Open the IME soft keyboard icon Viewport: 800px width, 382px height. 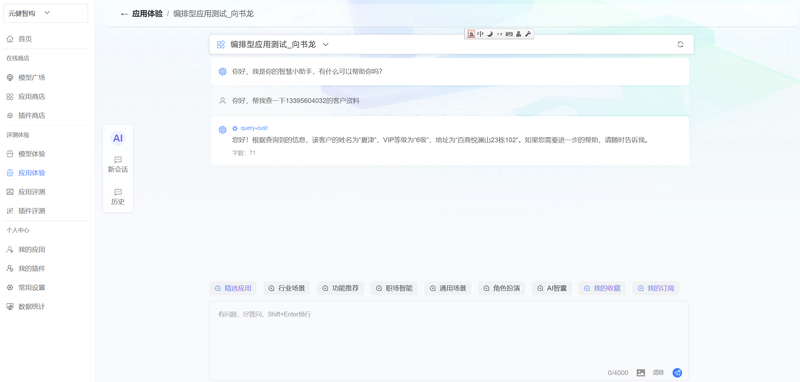coord(509,34)
